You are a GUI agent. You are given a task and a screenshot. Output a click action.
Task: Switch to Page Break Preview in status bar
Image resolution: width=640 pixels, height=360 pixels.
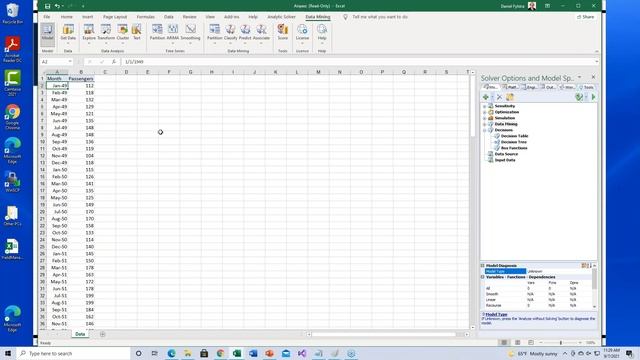(531, 342)
